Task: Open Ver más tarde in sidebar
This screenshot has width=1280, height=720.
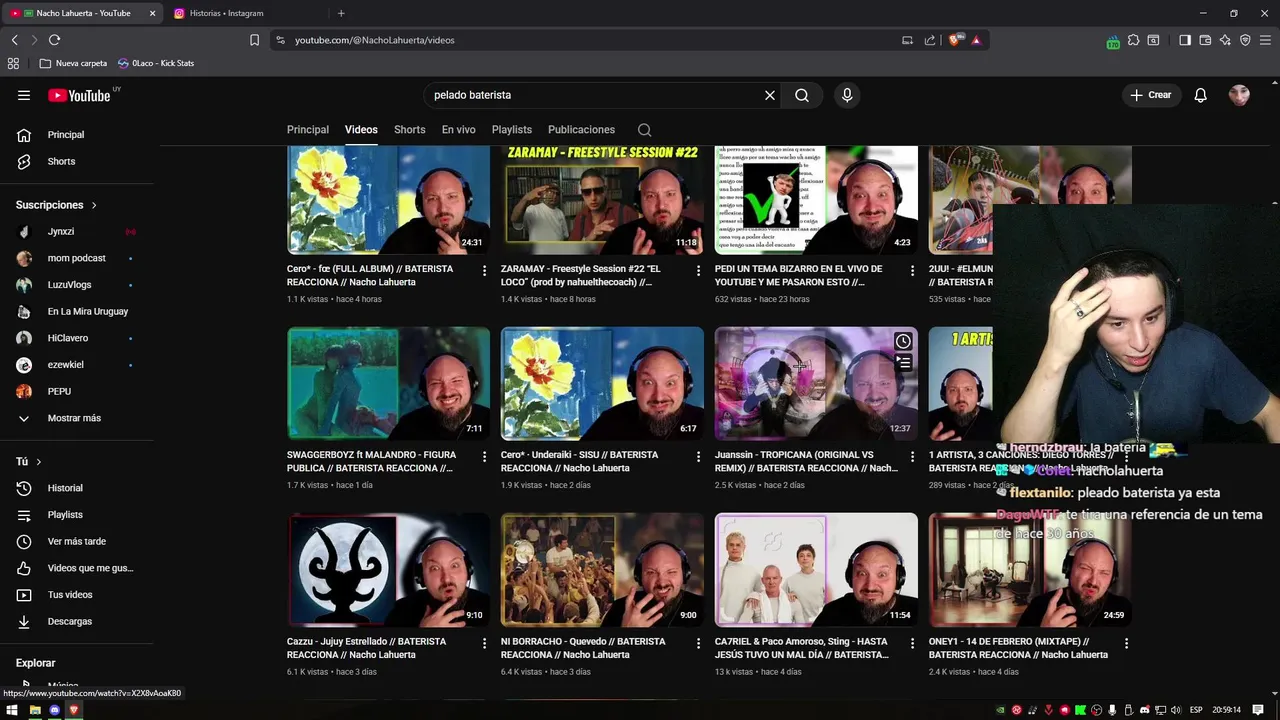Action: point(76,541)
